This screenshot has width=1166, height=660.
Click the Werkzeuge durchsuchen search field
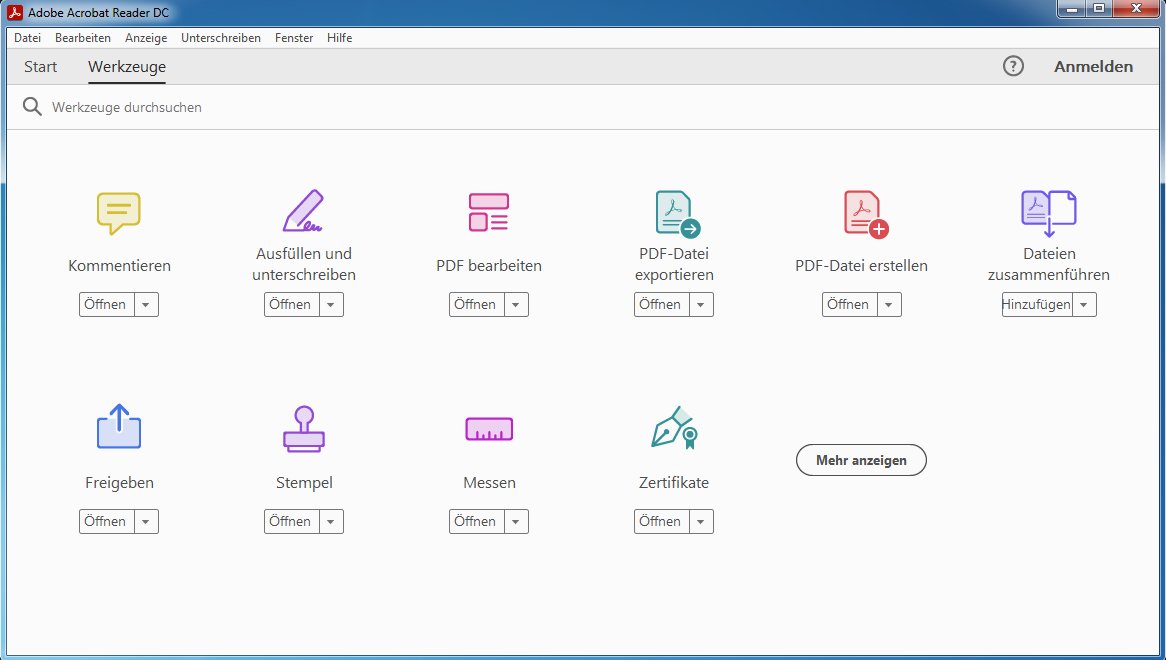[x=300, y=107]
